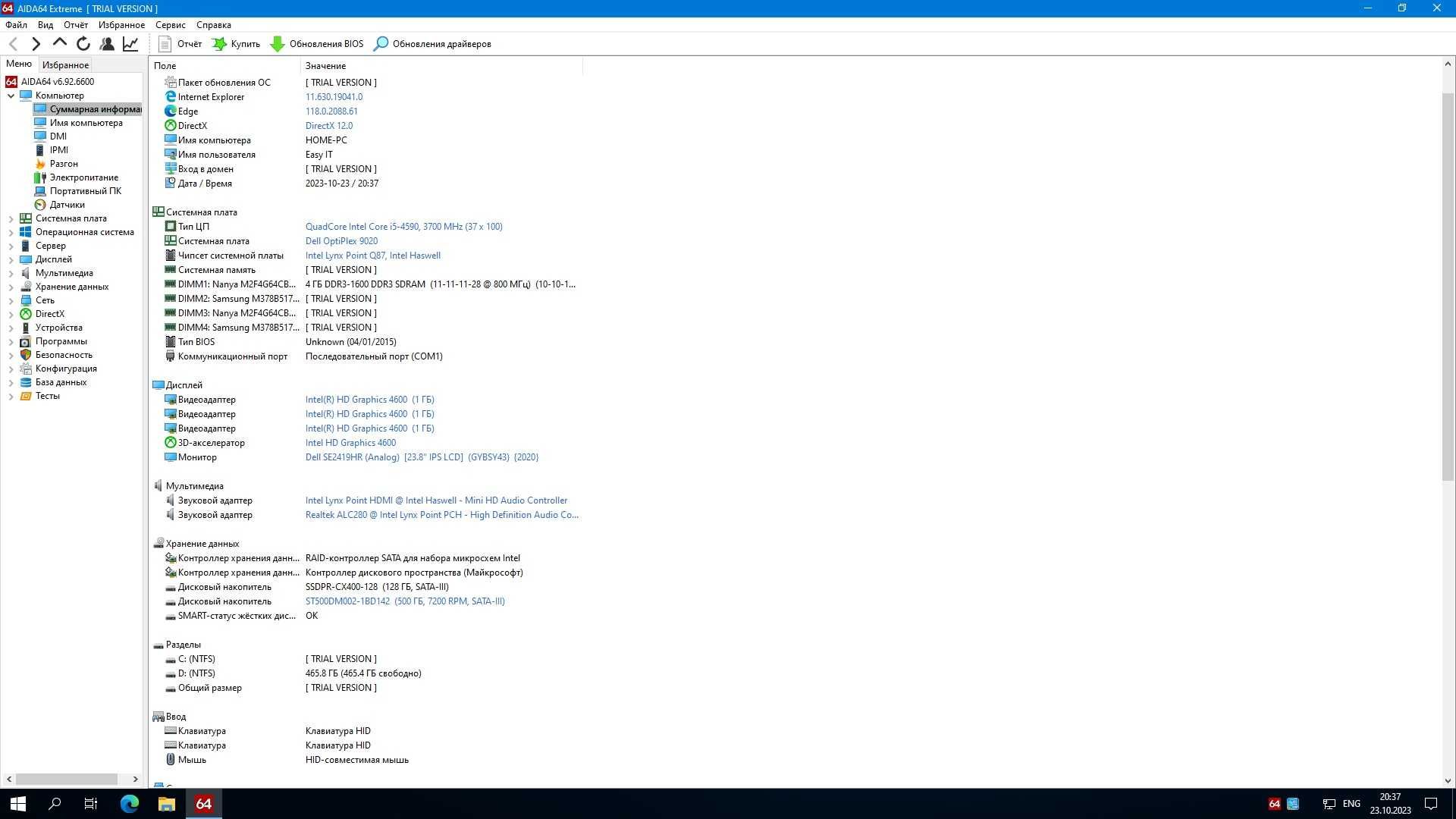Select Программы node in the tree
Screen dimensions: 1456x819
(61, 341)
